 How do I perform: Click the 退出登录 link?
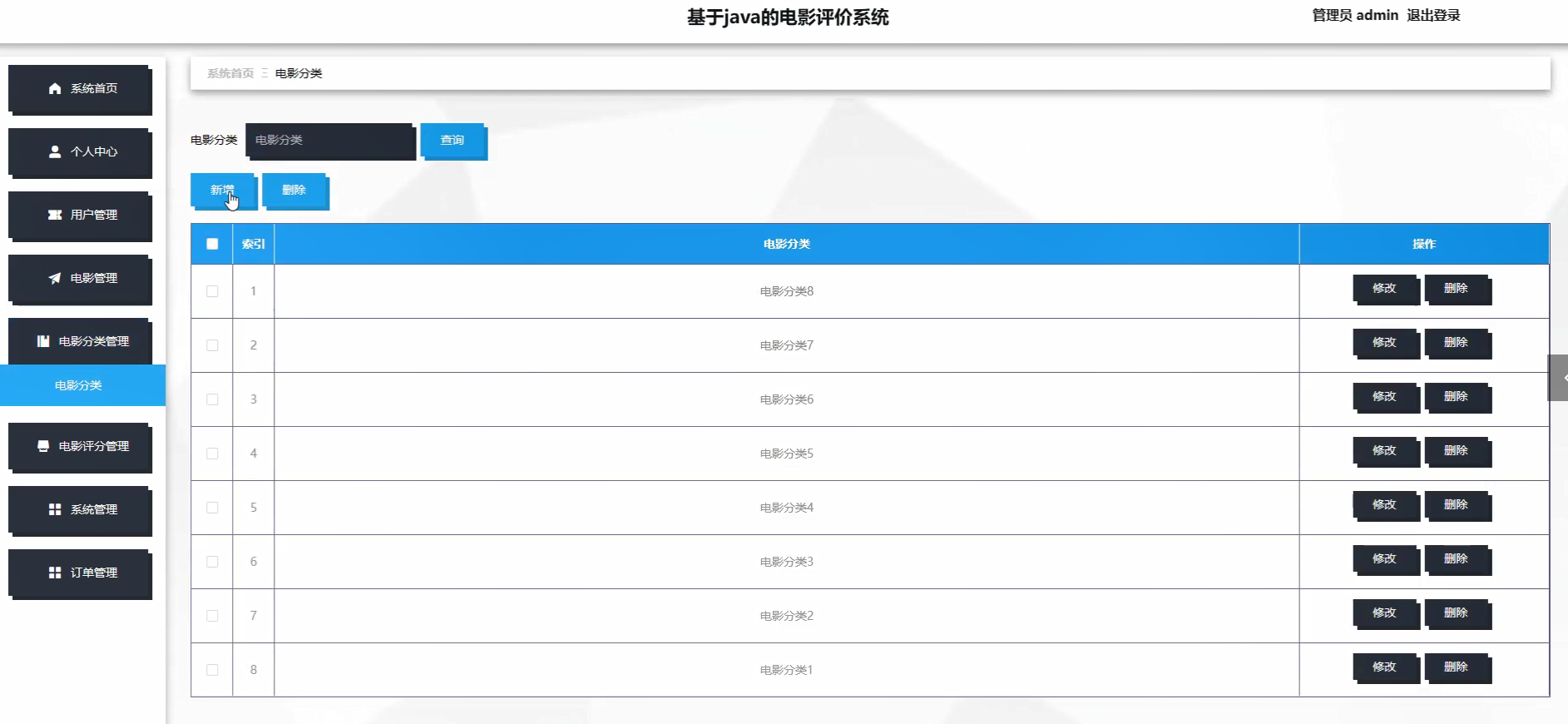[x=1433, y=15]
